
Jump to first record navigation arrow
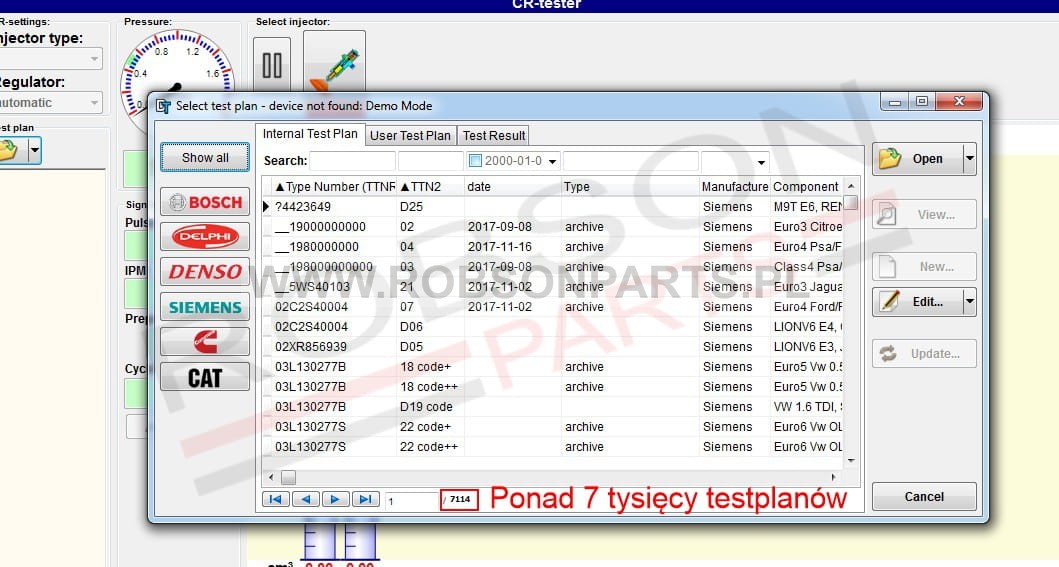pyautogui.click(x=275, y=499)
